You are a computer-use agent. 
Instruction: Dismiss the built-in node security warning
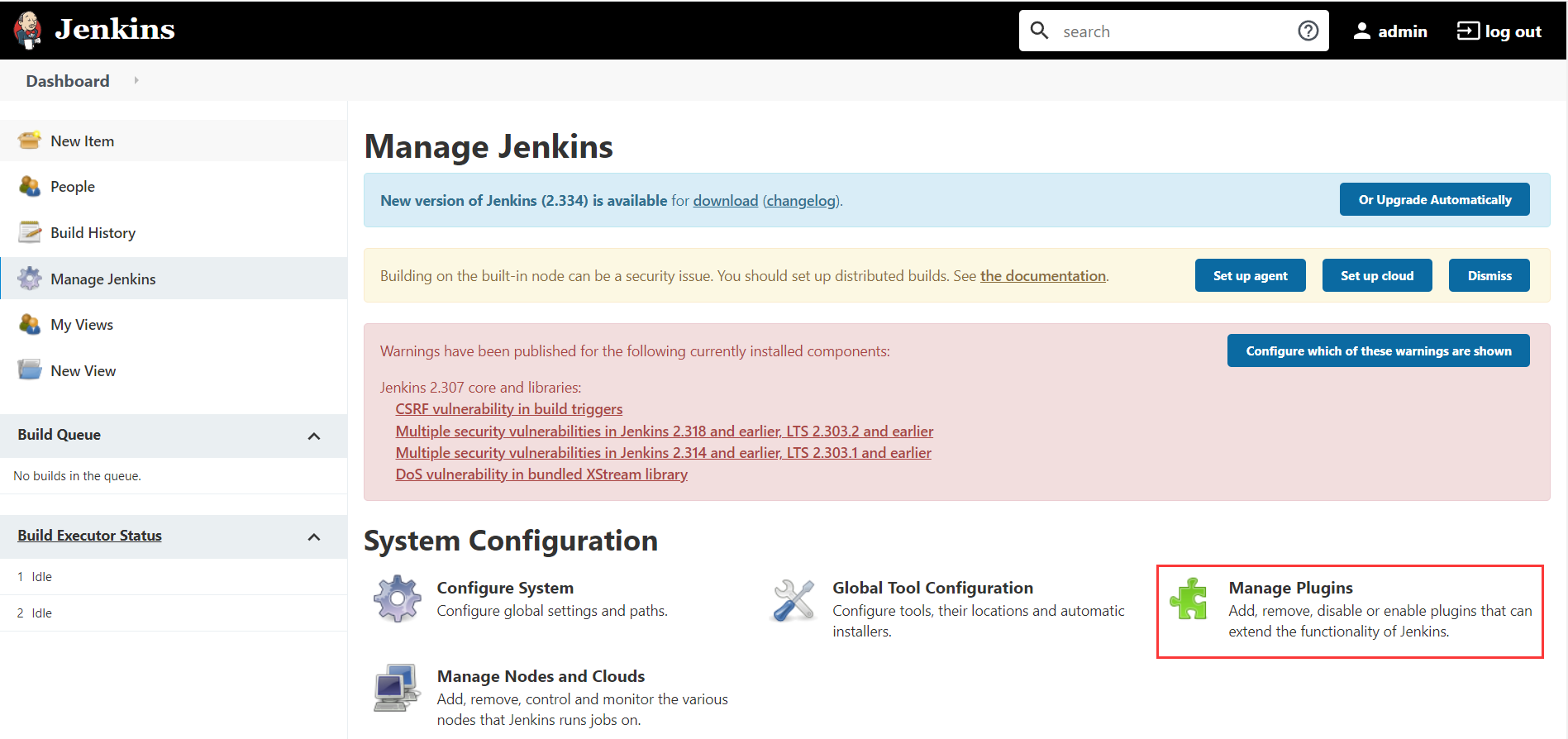(x=1489, y=275)
